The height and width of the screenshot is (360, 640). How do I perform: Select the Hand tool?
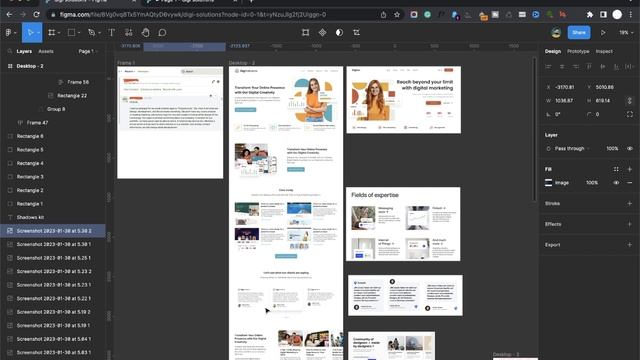click(x=145, y=32)
